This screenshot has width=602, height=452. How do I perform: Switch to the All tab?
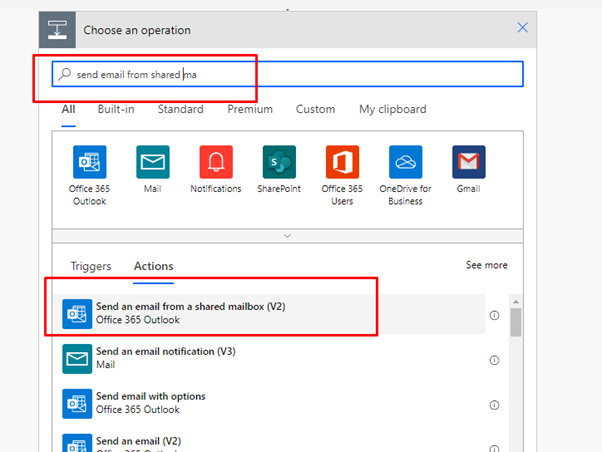[x=68, y=109]
